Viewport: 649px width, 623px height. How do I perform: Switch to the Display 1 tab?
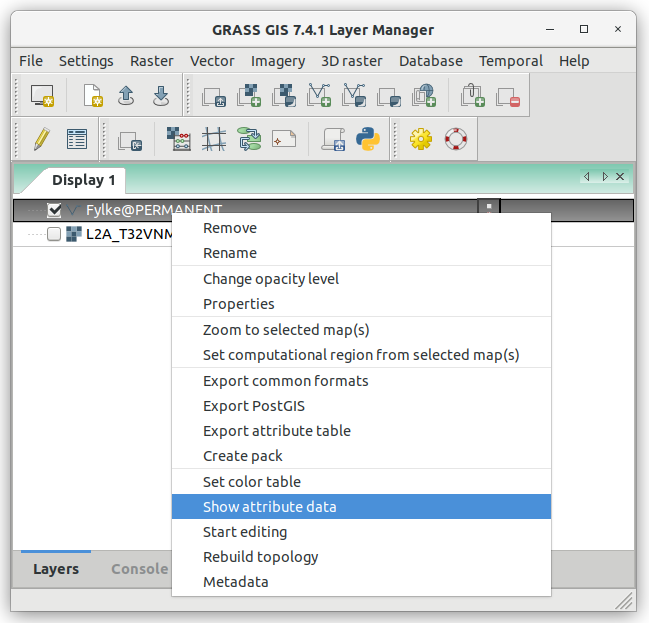[x=84, y=180]
